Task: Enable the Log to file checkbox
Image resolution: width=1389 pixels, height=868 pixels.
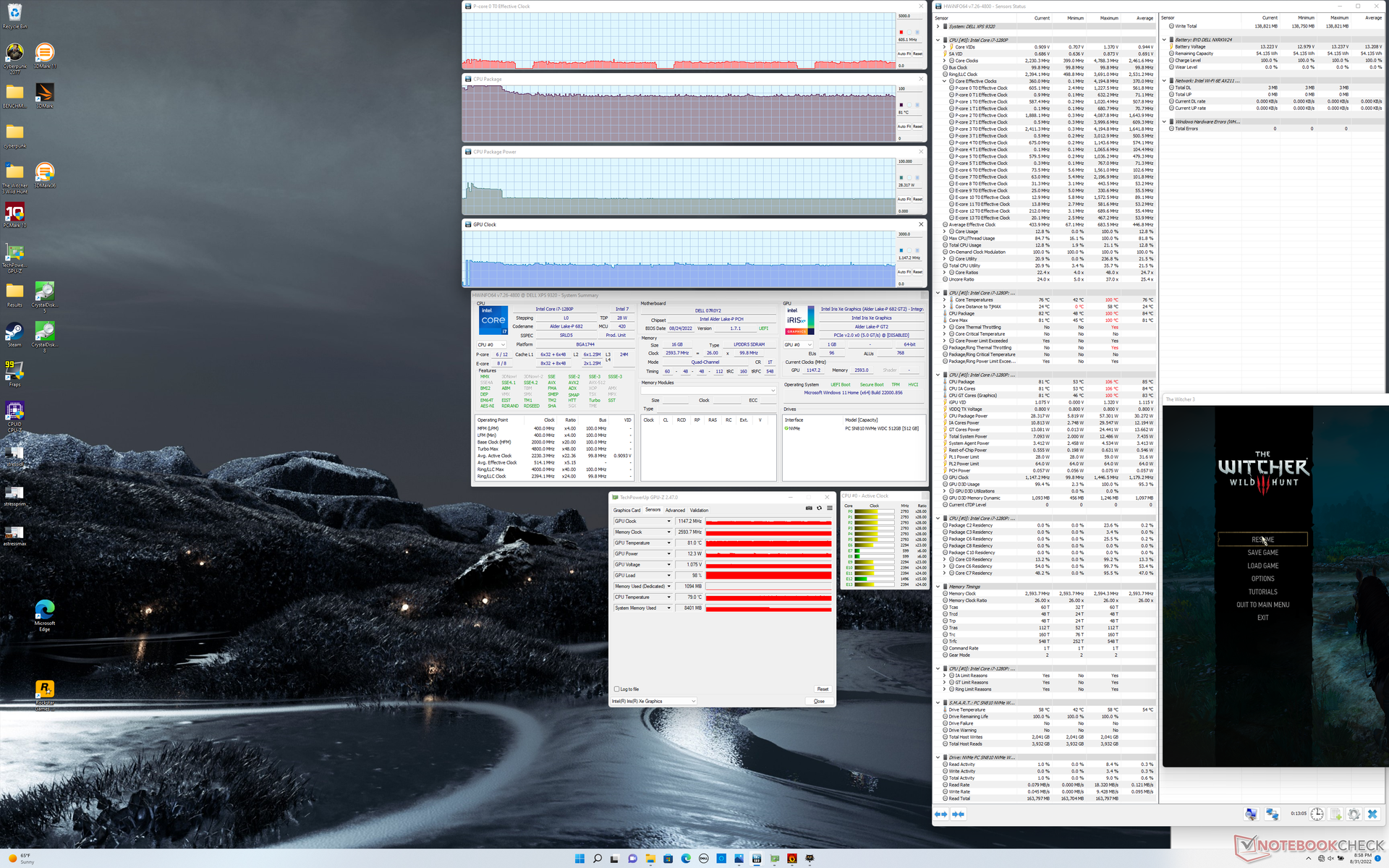Action: pos(616,689)
